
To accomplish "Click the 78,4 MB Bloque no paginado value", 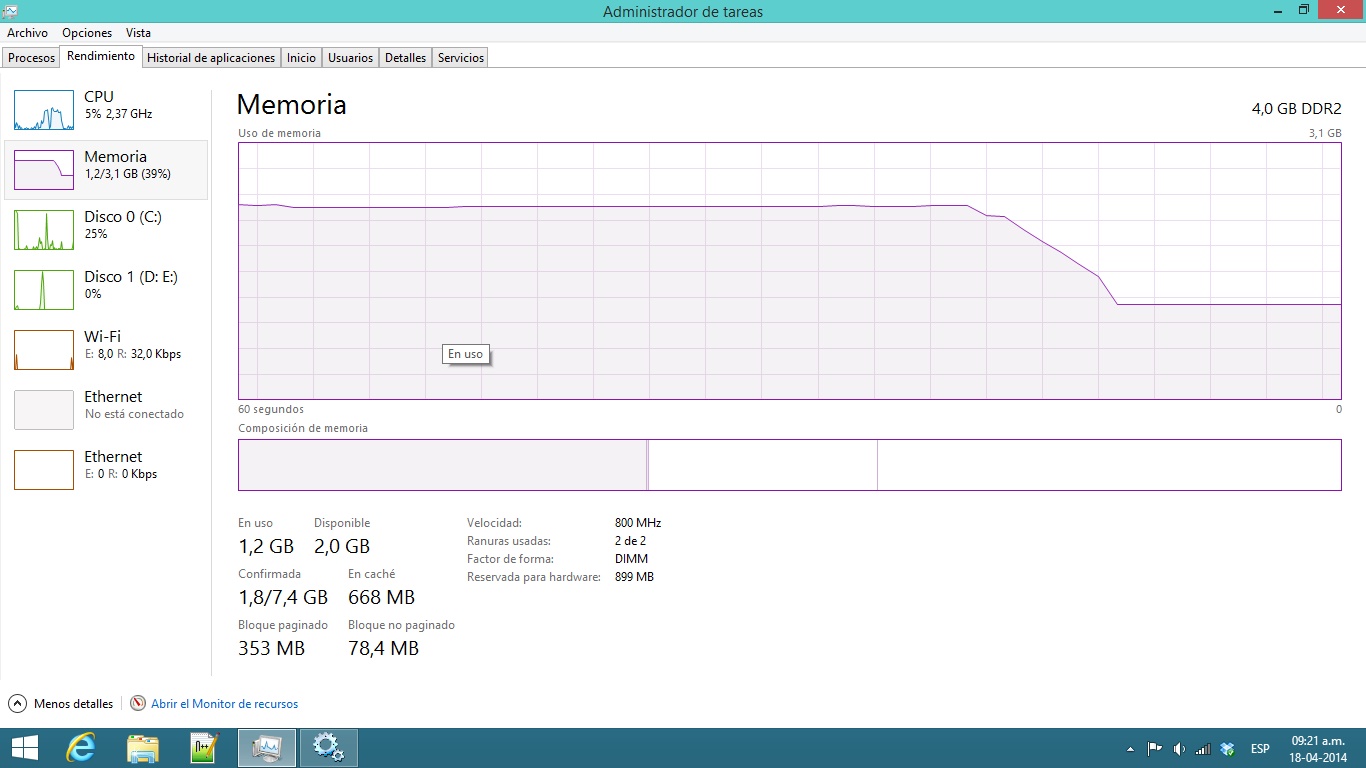I will tap(383, 648).
